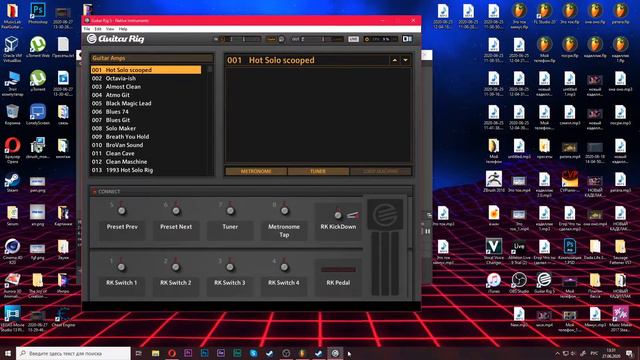Viewport: 640px width, 360px height.
Task: Open the METRONOME tab
Action: click(256, 171)
